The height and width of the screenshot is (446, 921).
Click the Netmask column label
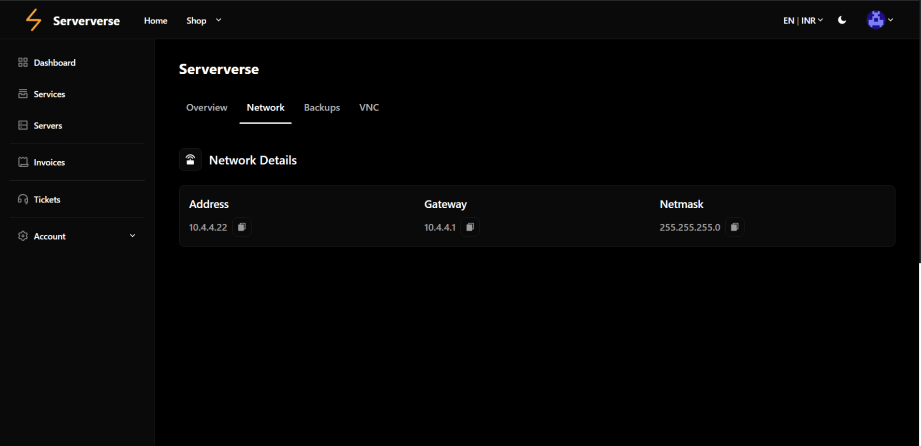point(681,204)
